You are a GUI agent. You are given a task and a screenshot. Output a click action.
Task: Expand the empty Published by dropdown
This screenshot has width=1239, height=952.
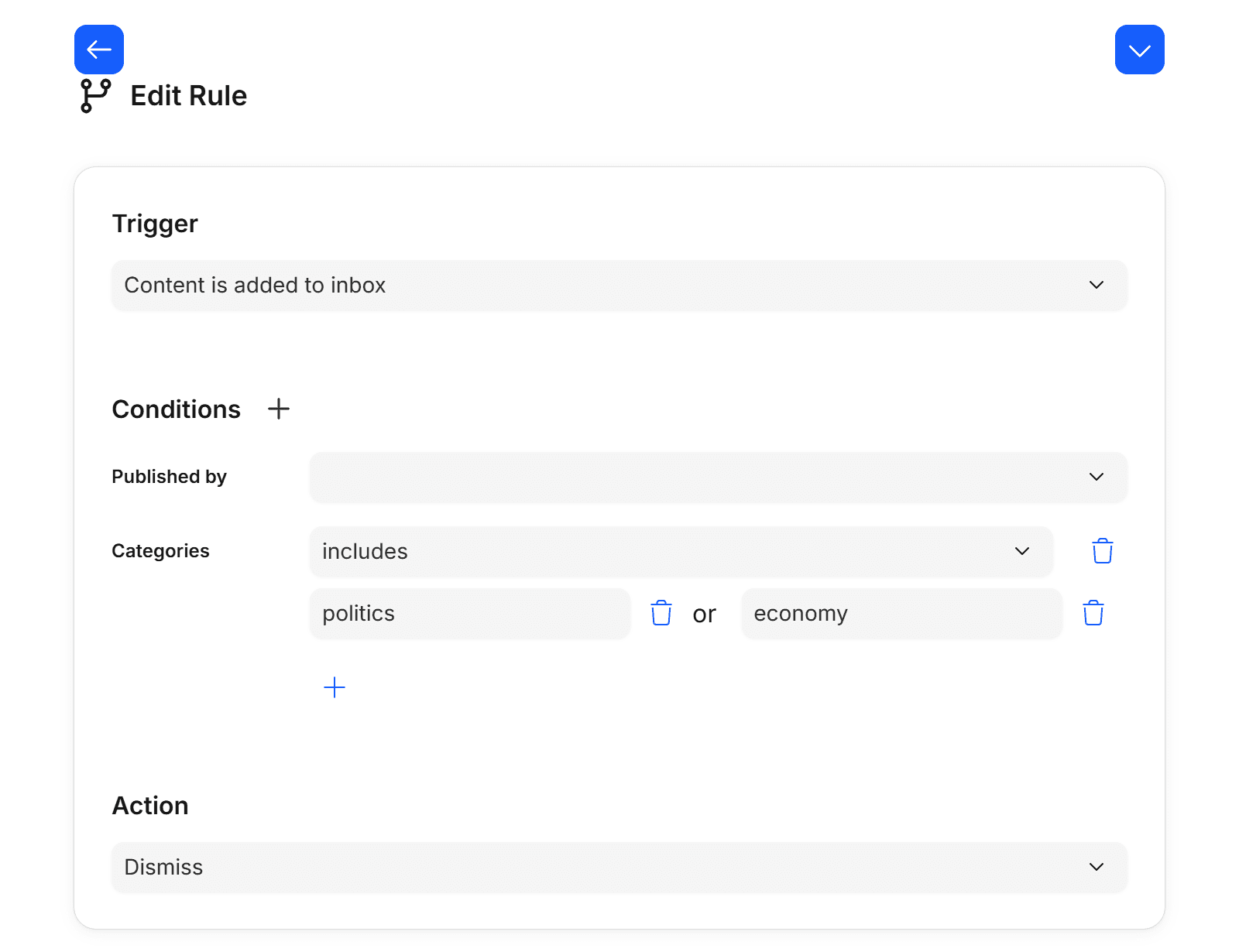coord(718,477)
